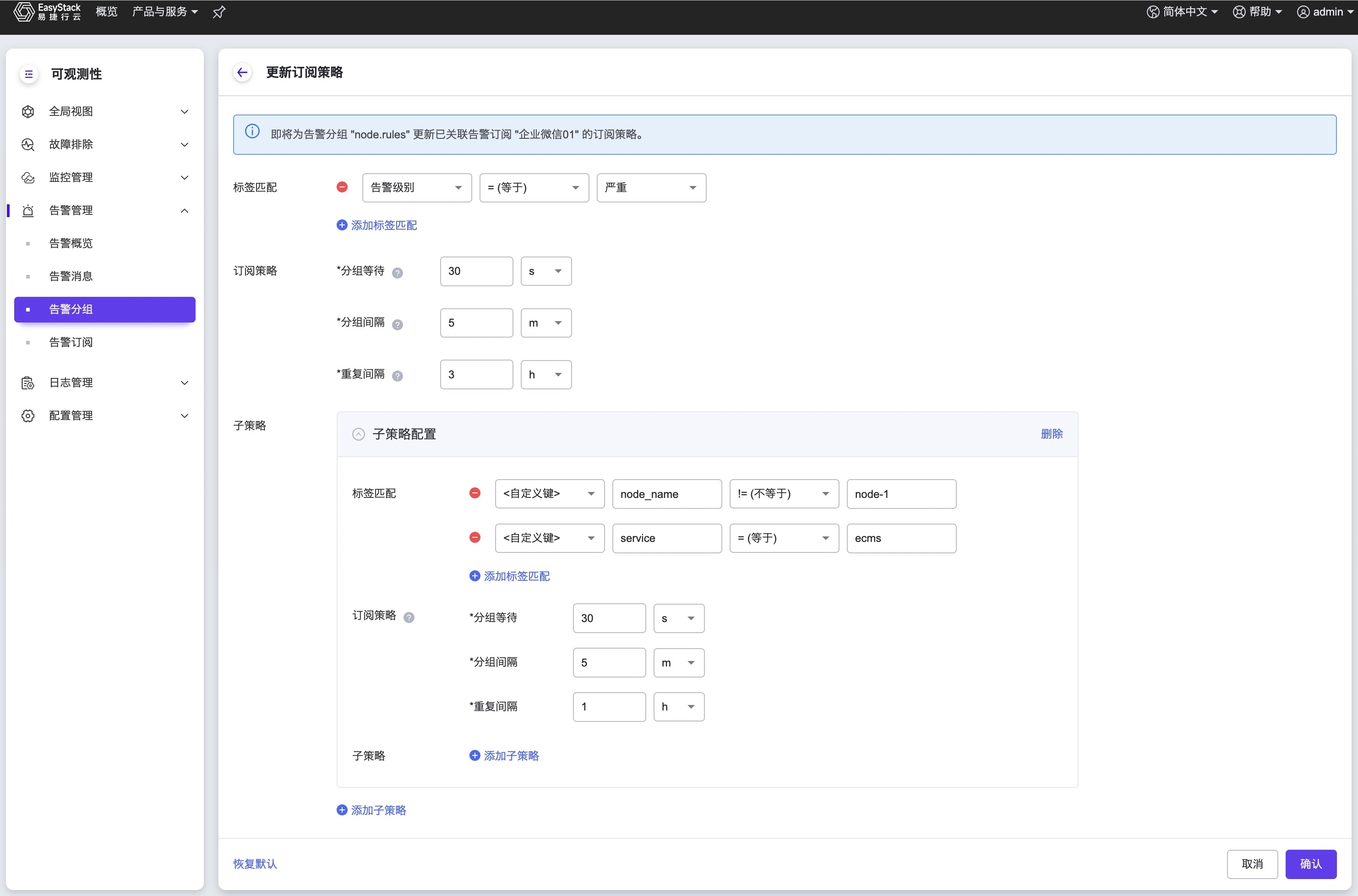Click help icon next to 重复间隔
The width and height of the screenshot is (1358, 896).
398,376
